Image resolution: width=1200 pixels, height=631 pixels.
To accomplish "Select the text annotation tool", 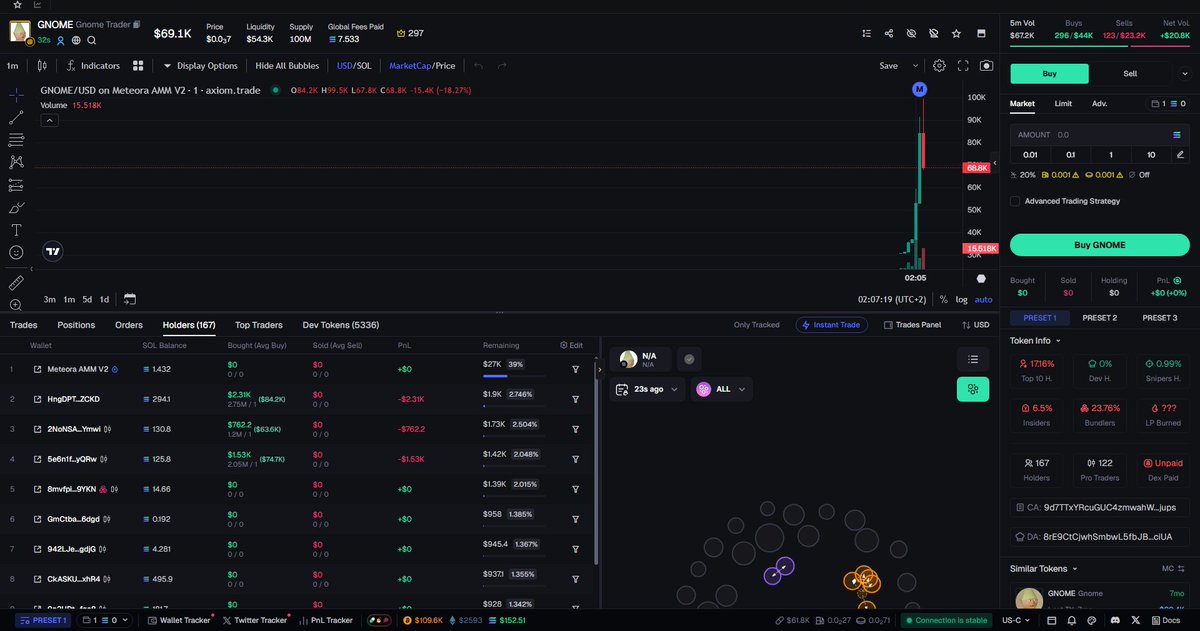I will 16,230.
